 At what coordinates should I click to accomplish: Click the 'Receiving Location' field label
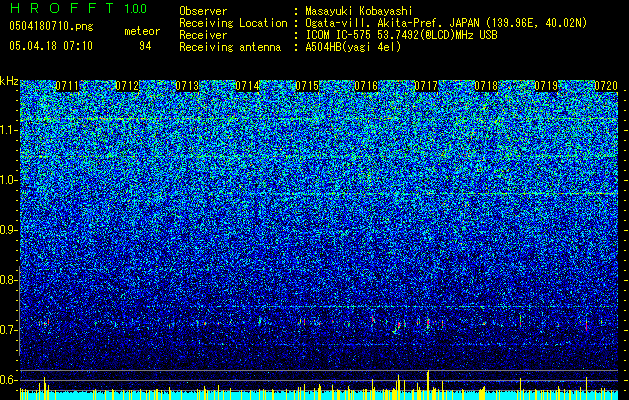click(233, 23)
